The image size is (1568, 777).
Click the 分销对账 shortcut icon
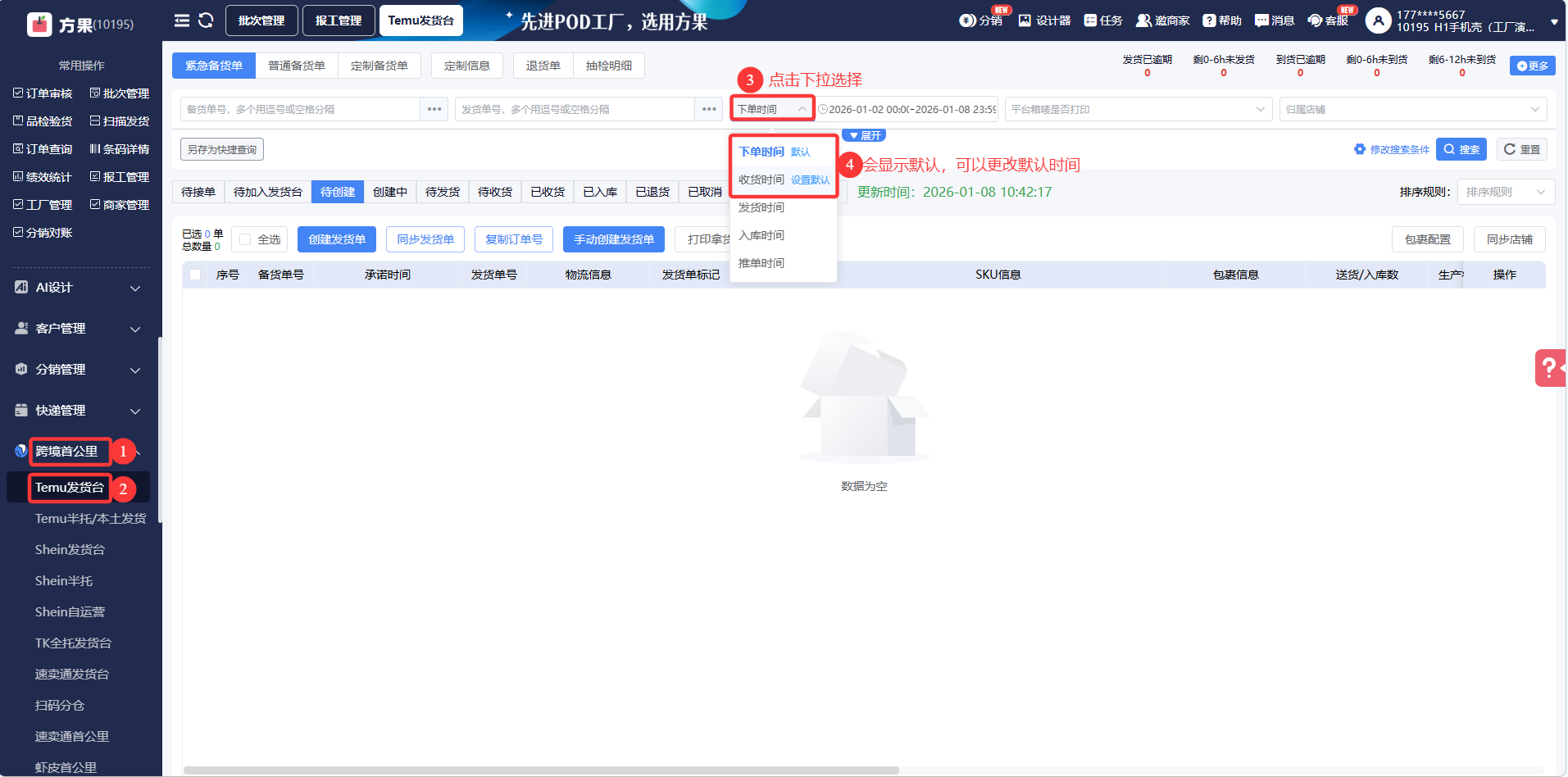(18, 233)
